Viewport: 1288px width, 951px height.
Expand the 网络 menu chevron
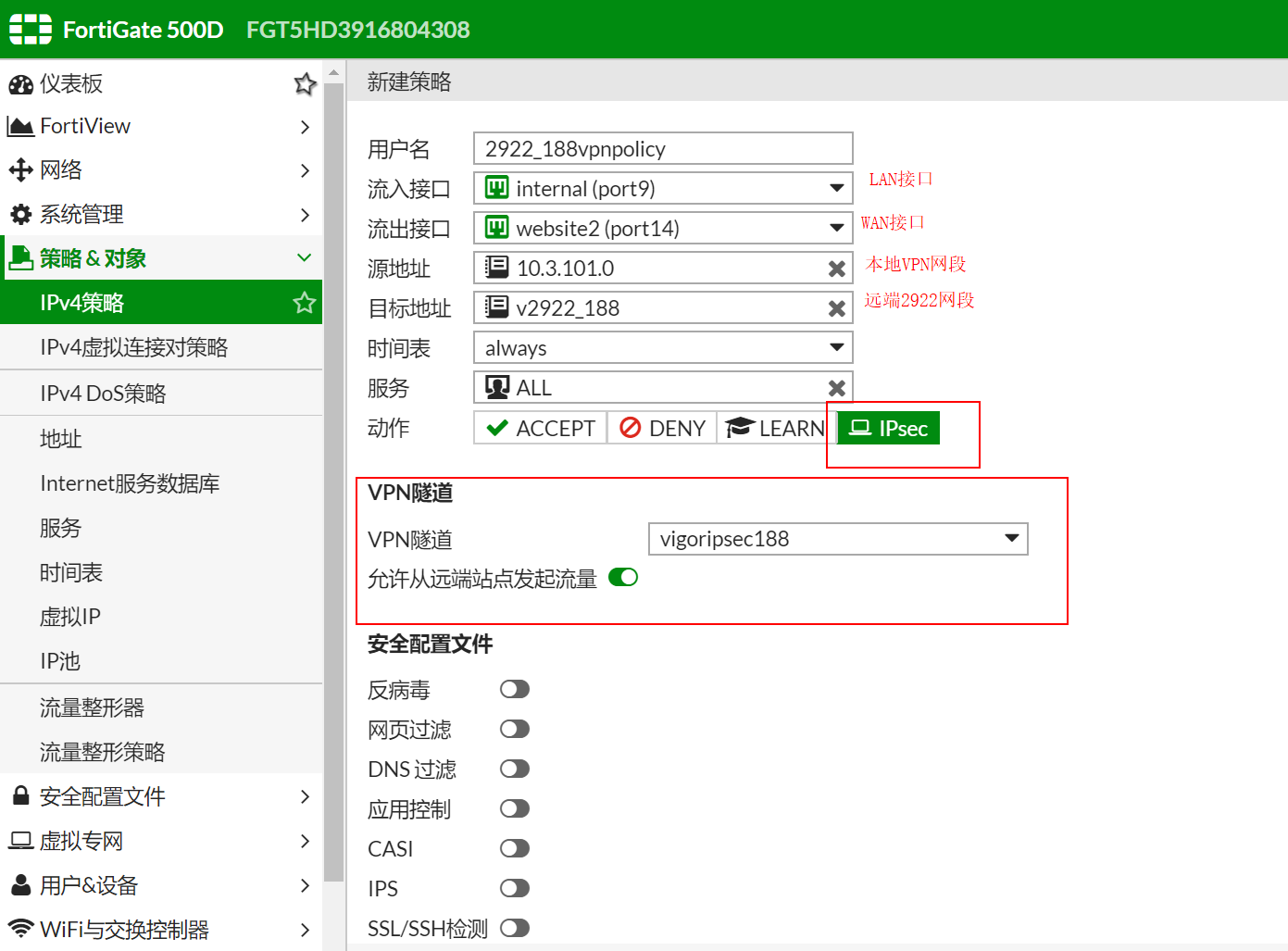pos(305,170)
